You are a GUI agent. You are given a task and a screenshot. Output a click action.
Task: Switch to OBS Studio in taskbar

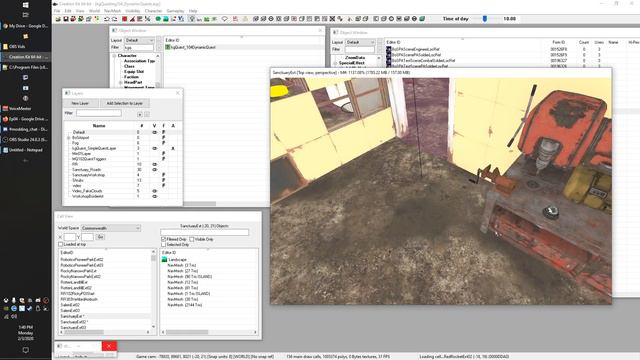point(26,140)
